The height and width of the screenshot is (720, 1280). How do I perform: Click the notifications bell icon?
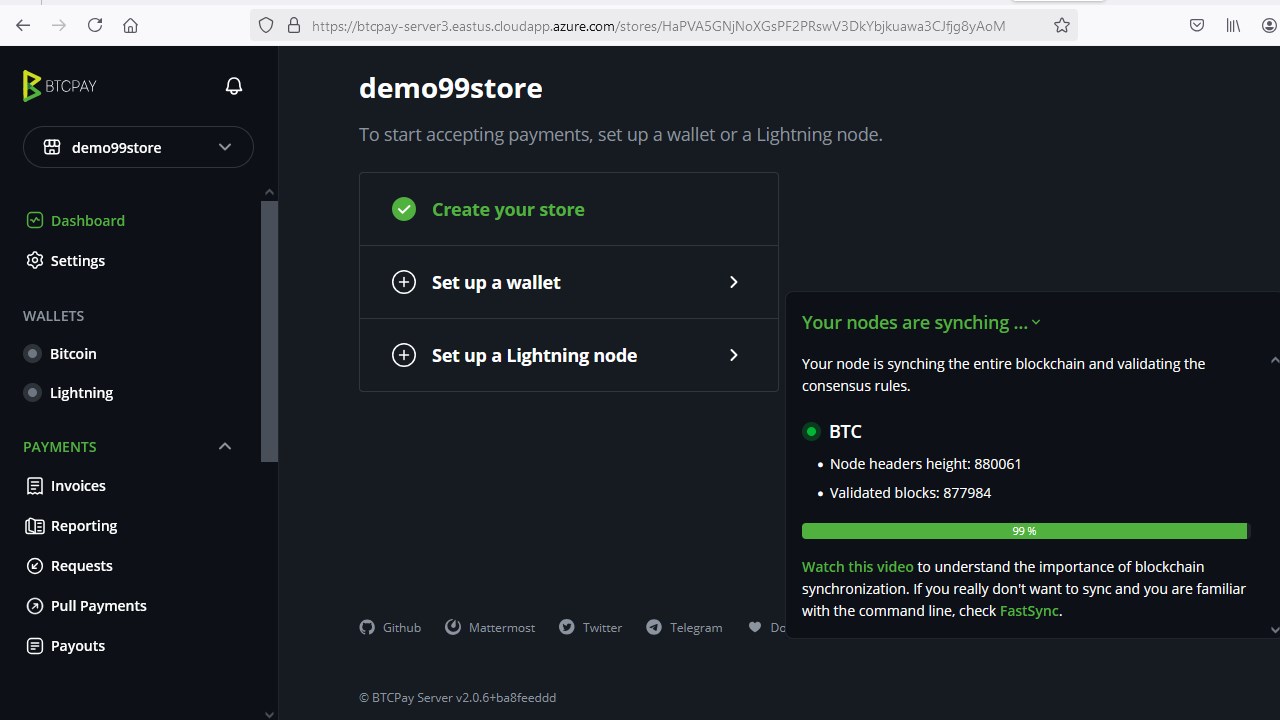(234, 86)
